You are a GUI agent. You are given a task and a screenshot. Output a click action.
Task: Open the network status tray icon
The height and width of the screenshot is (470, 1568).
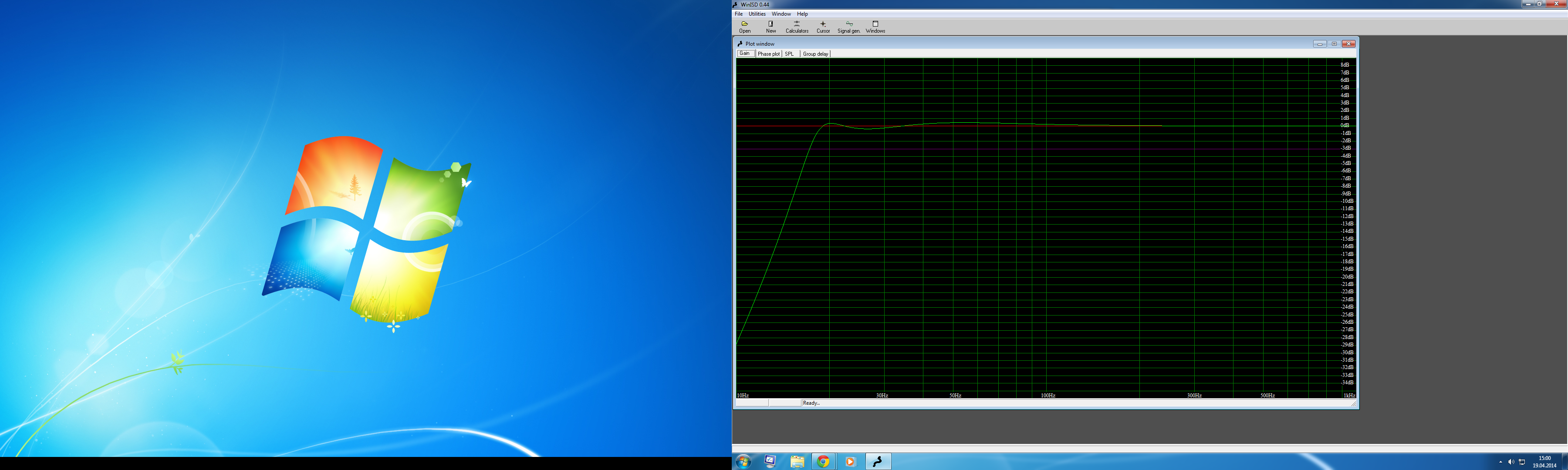point(1522,462)
